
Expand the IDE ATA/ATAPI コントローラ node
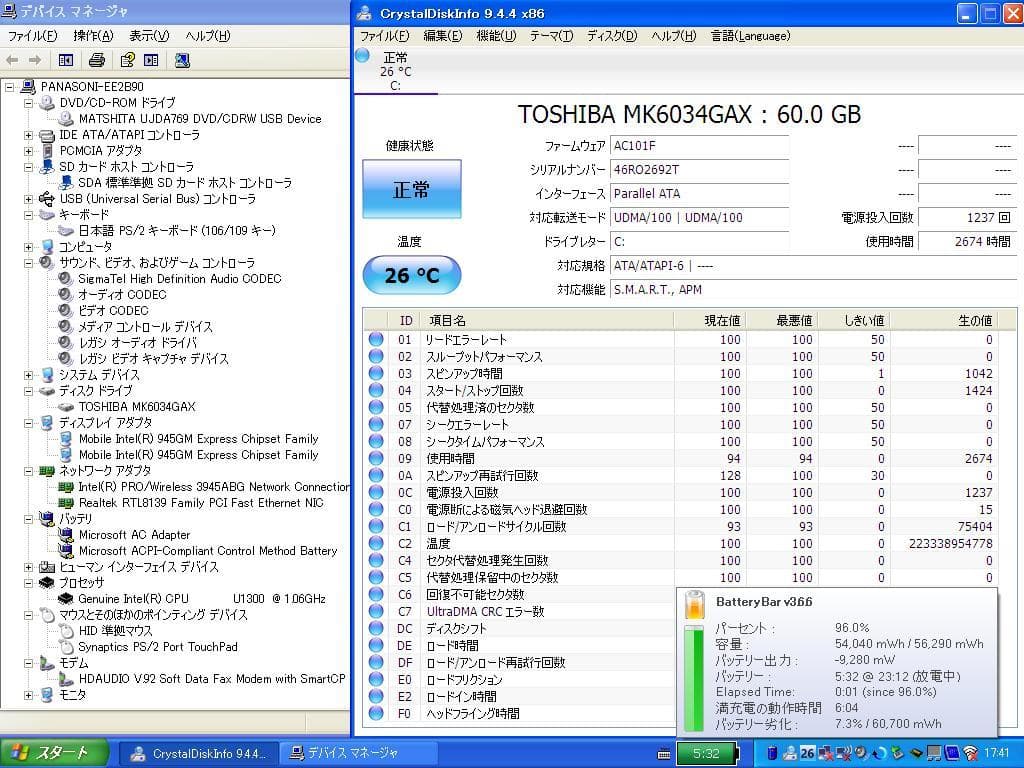point(28,135)
